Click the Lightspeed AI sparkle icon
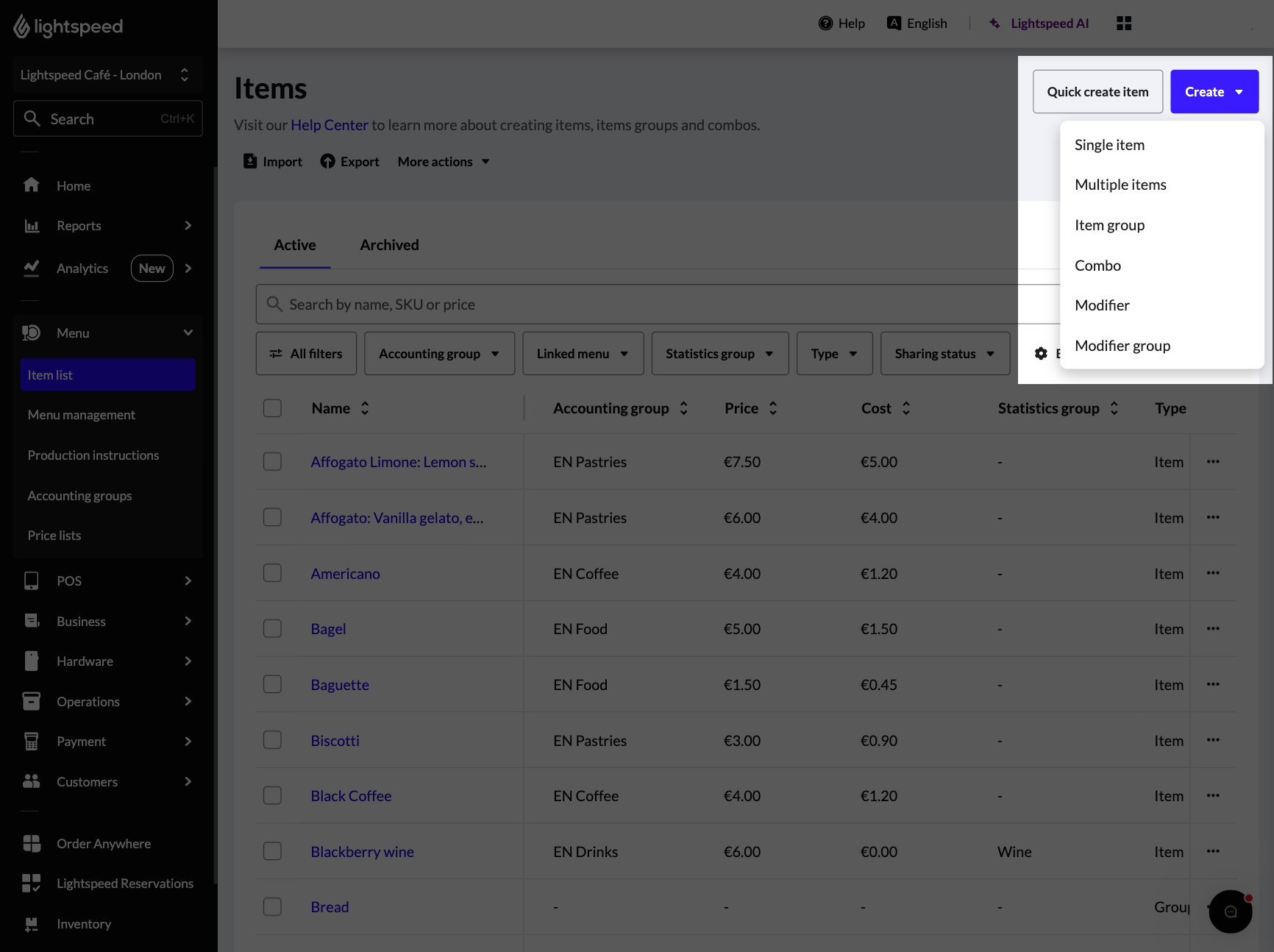The width and height of the screenshot is (1274, 952). 994,24
